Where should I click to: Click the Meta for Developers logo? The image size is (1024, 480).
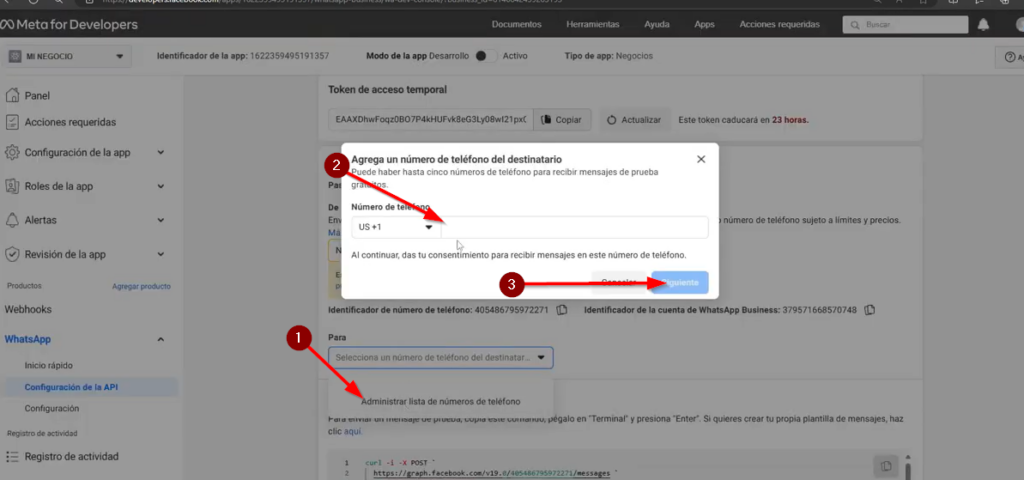69,25
